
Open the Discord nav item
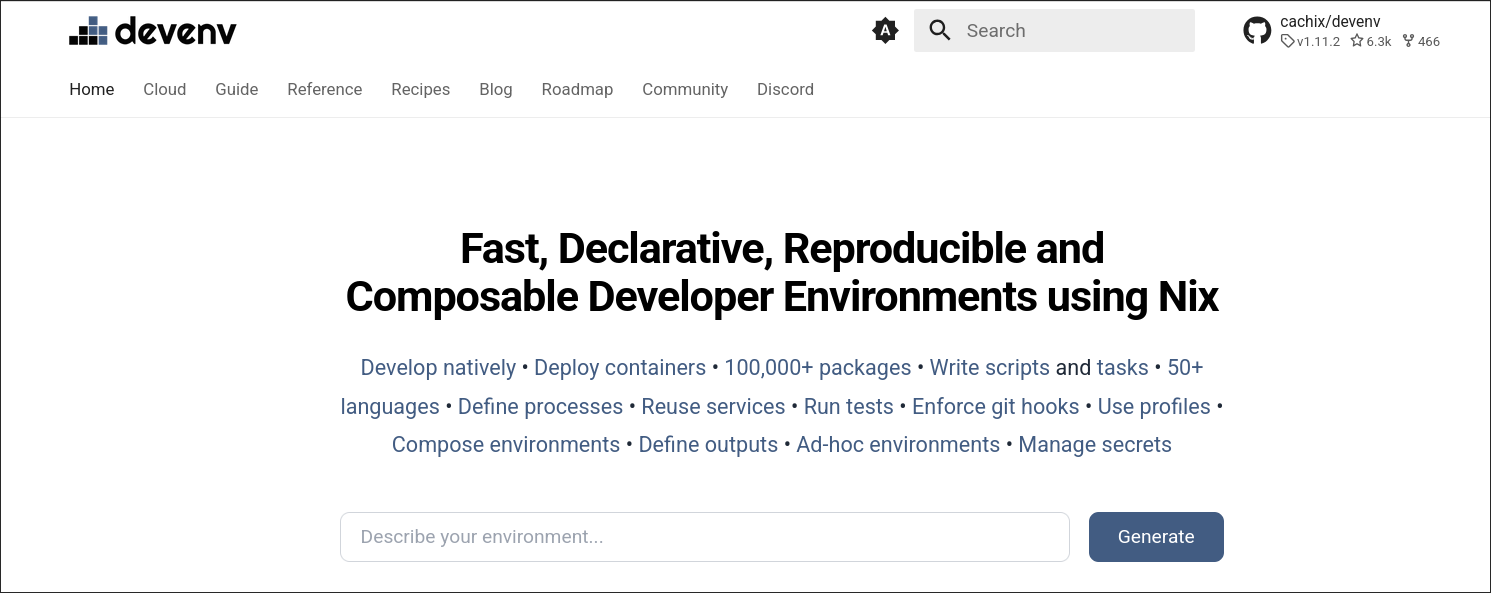pos(785,89)
